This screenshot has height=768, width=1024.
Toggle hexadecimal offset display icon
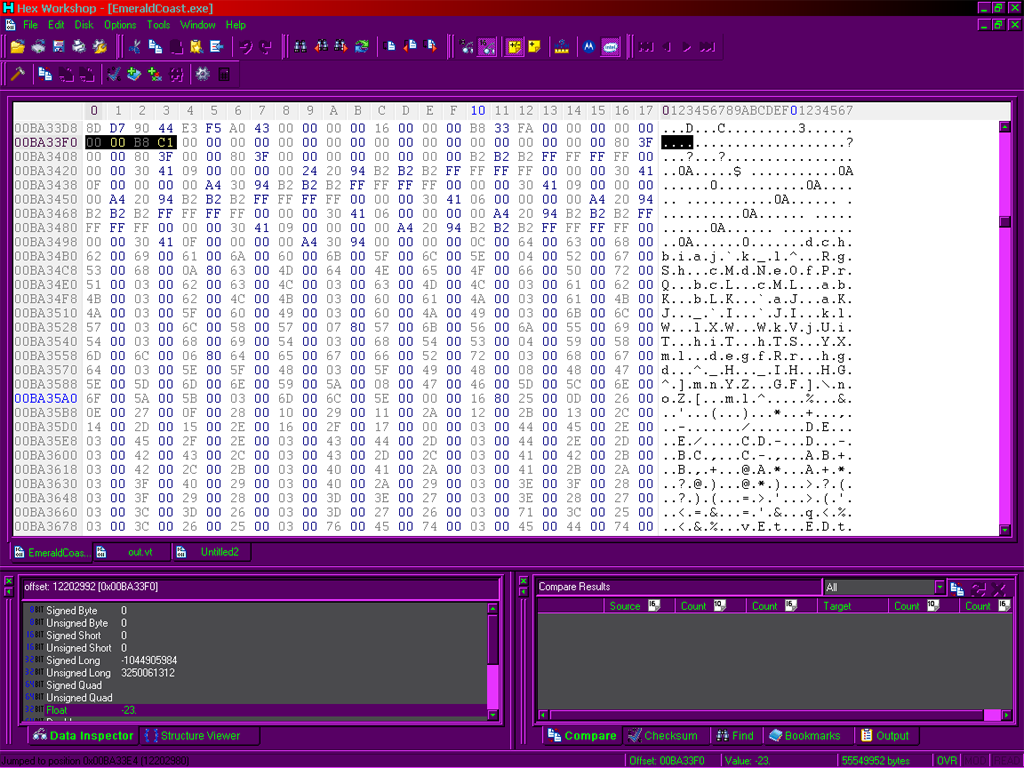pyautogui.click(x=487, y=46)
